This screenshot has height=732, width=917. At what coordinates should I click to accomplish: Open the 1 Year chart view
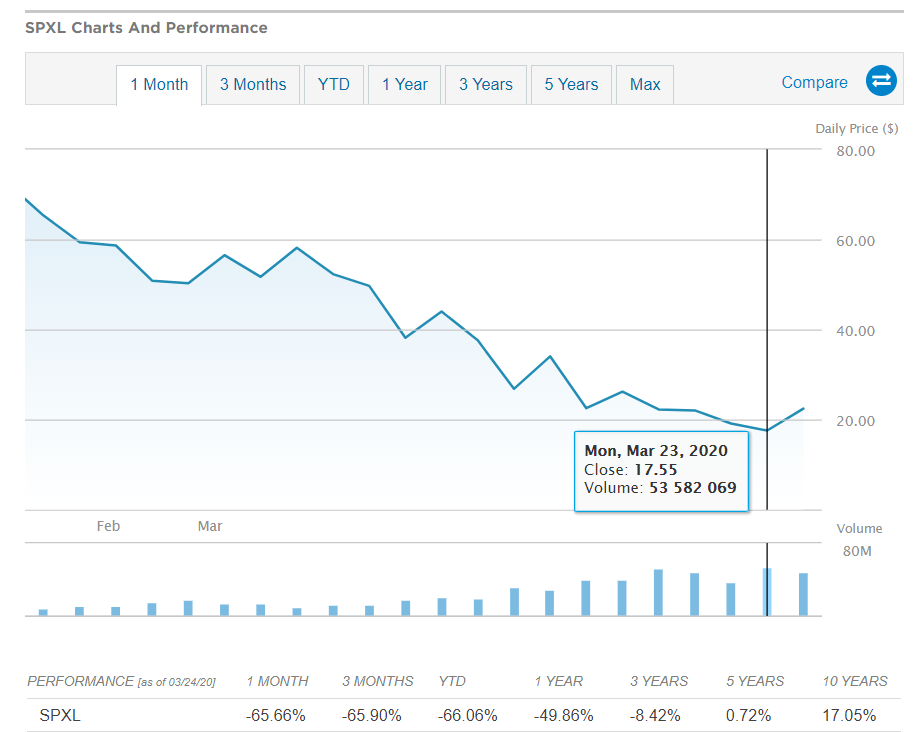click(404, 84)
